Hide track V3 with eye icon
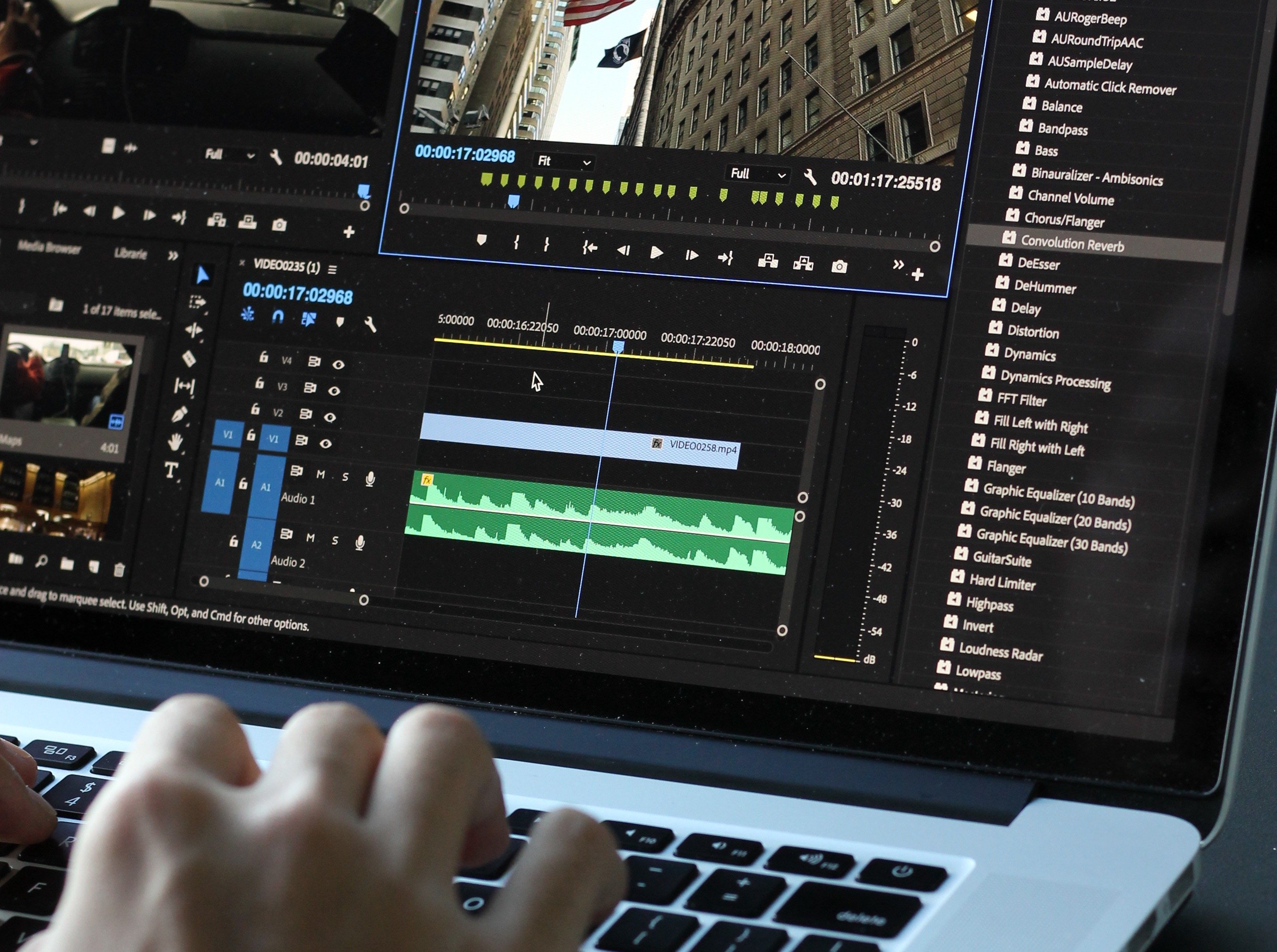The width and height of the screenshot is (1277, 952). [334, 391]
